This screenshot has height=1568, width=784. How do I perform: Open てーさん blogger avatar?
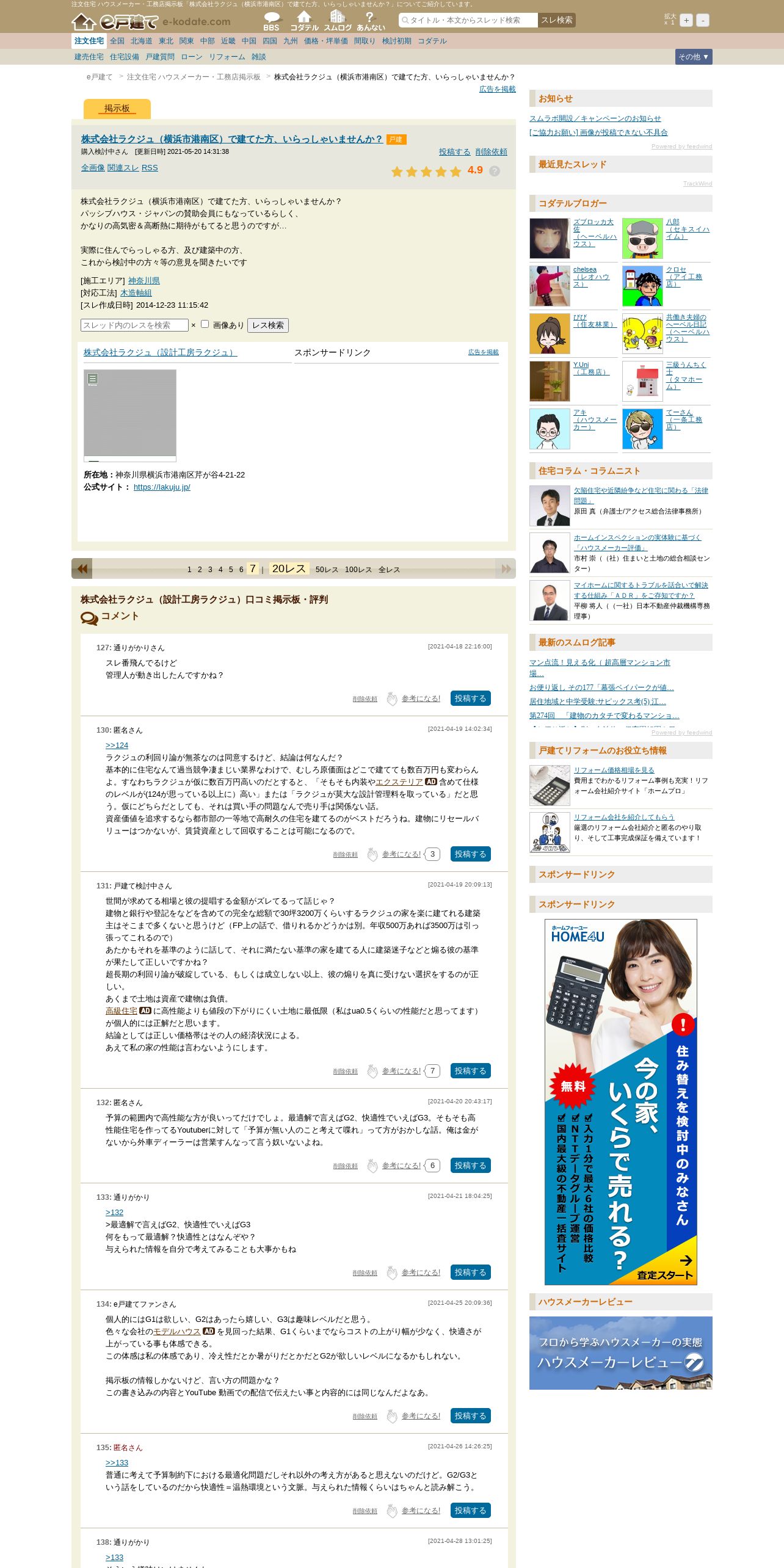point(642,429)
